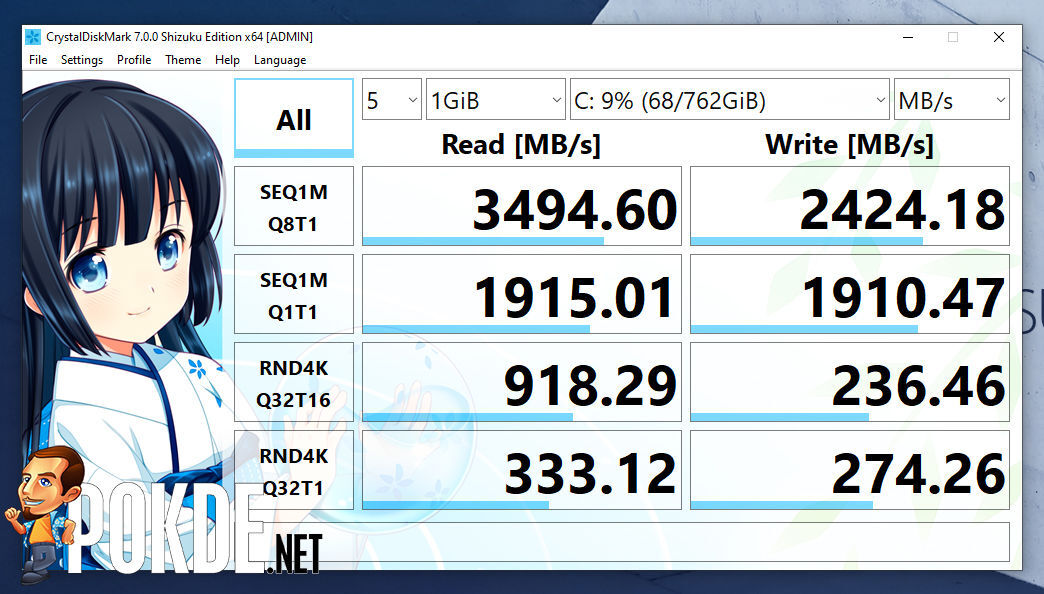Start all benchmarks with All button
Viewport: 1044px width, 594px height.
(294, 118)
